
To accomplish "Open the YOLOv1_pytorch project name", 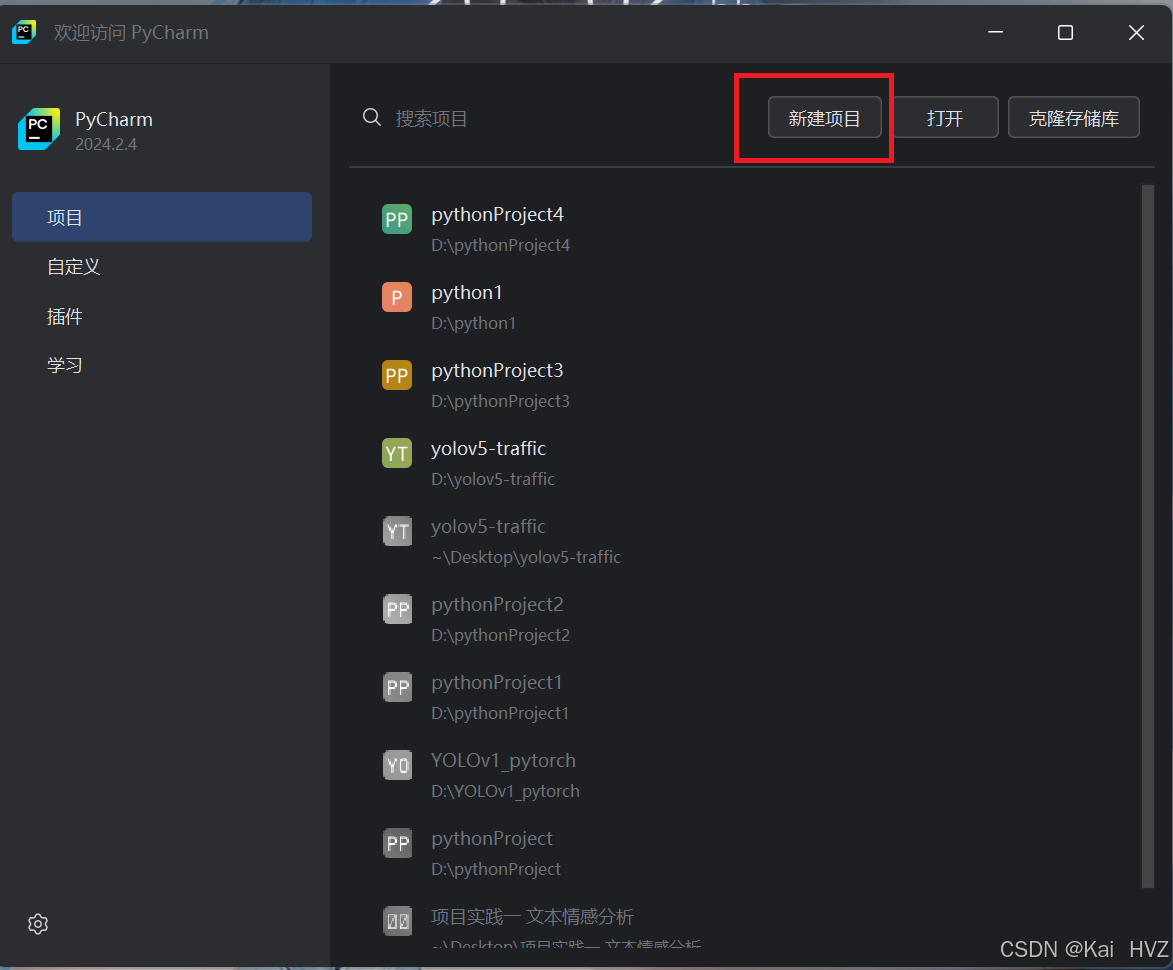I will [503, 761].
